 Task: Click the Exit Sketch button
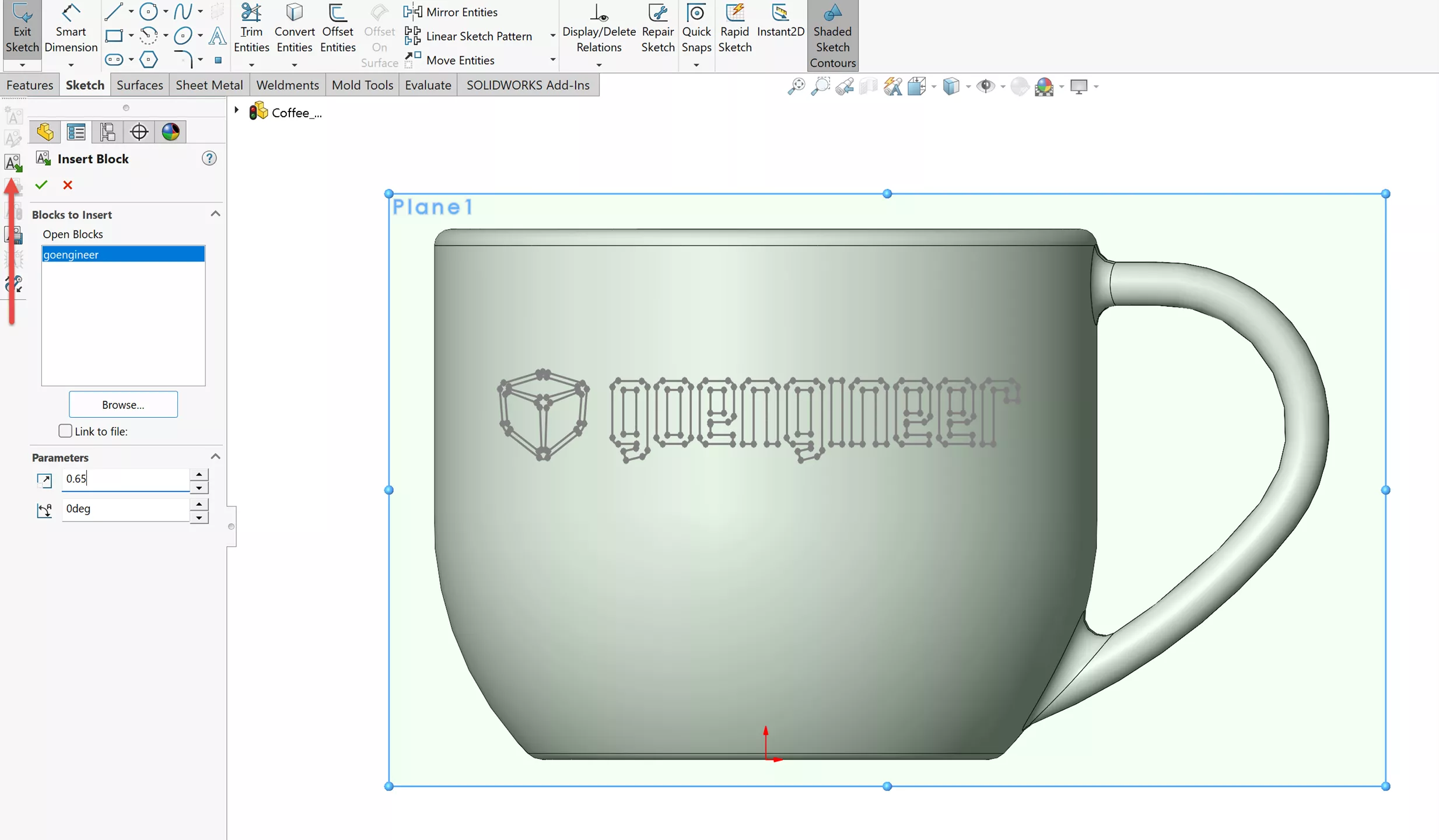22,28
